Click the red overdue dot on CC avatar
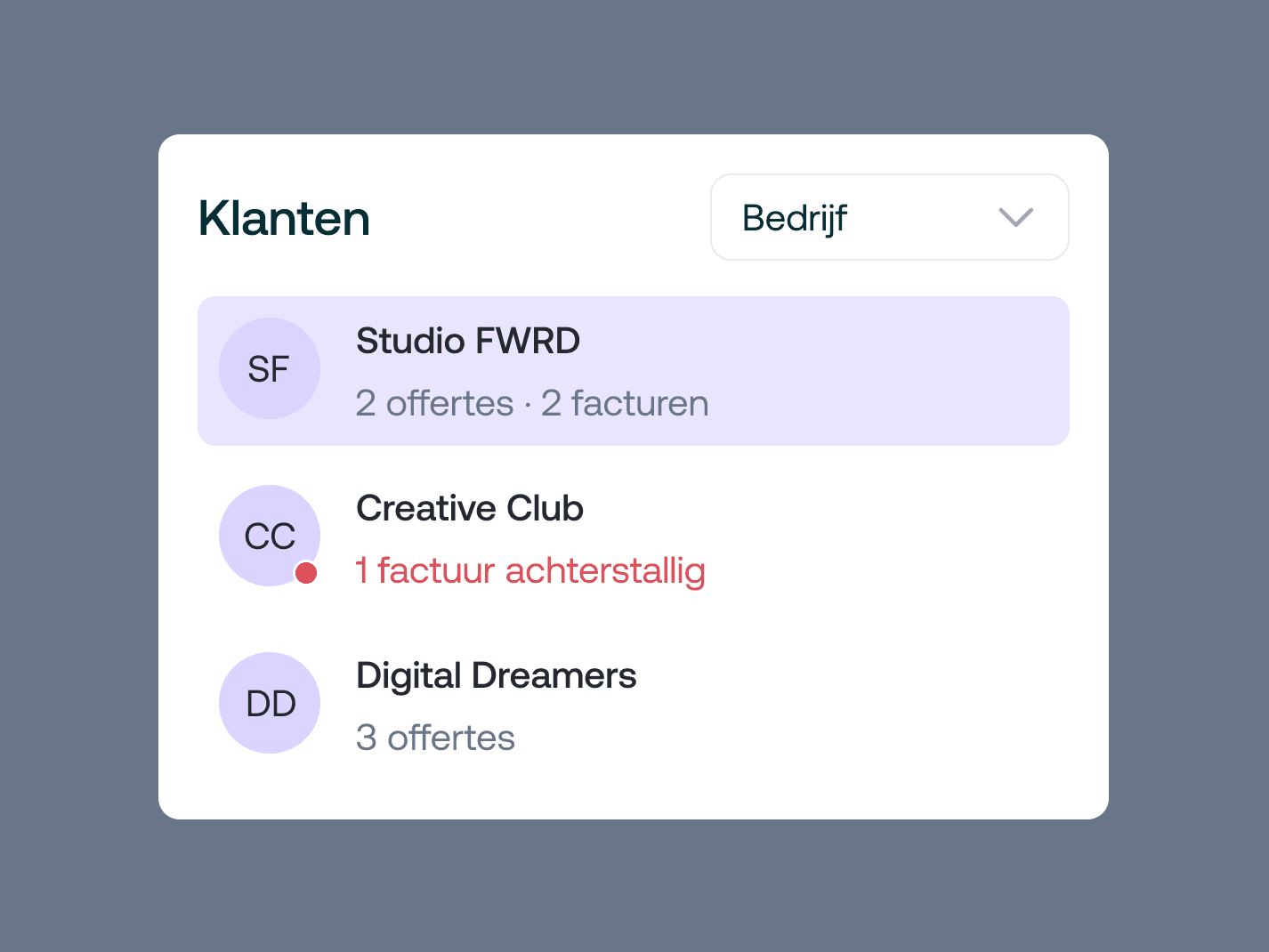1269x952 pixels. 306,573
